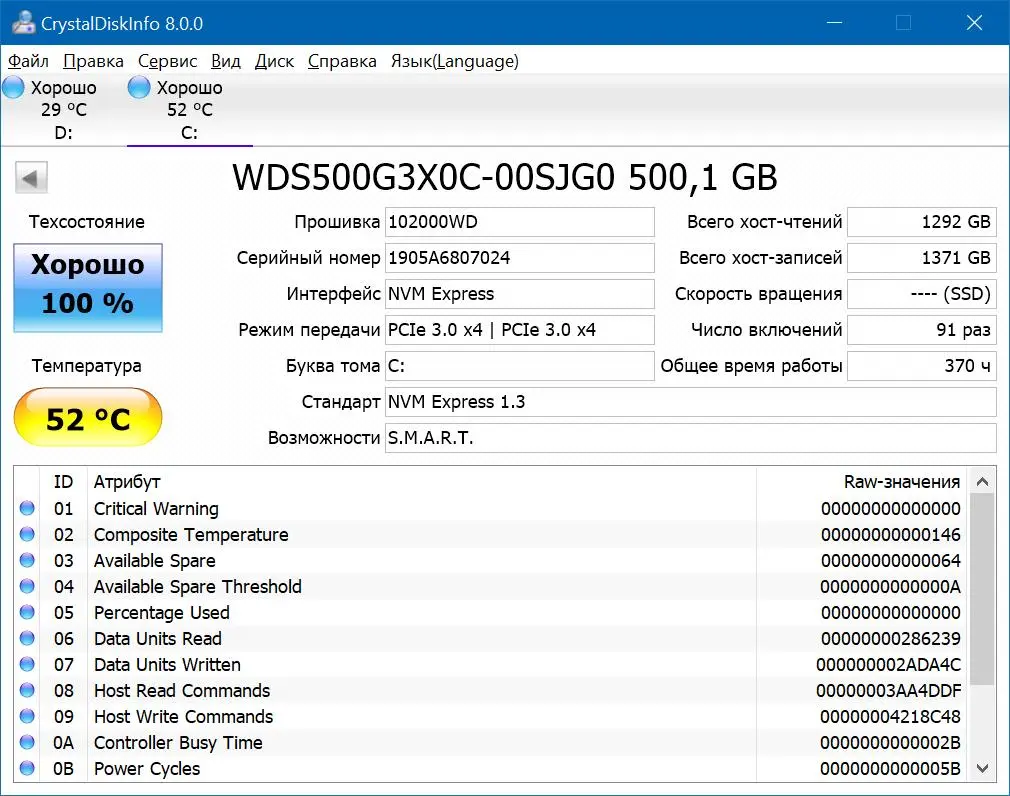1010x796 pixels.
Task: Select the Host Read Commands attribute text
Action: (x=182, y=690)
